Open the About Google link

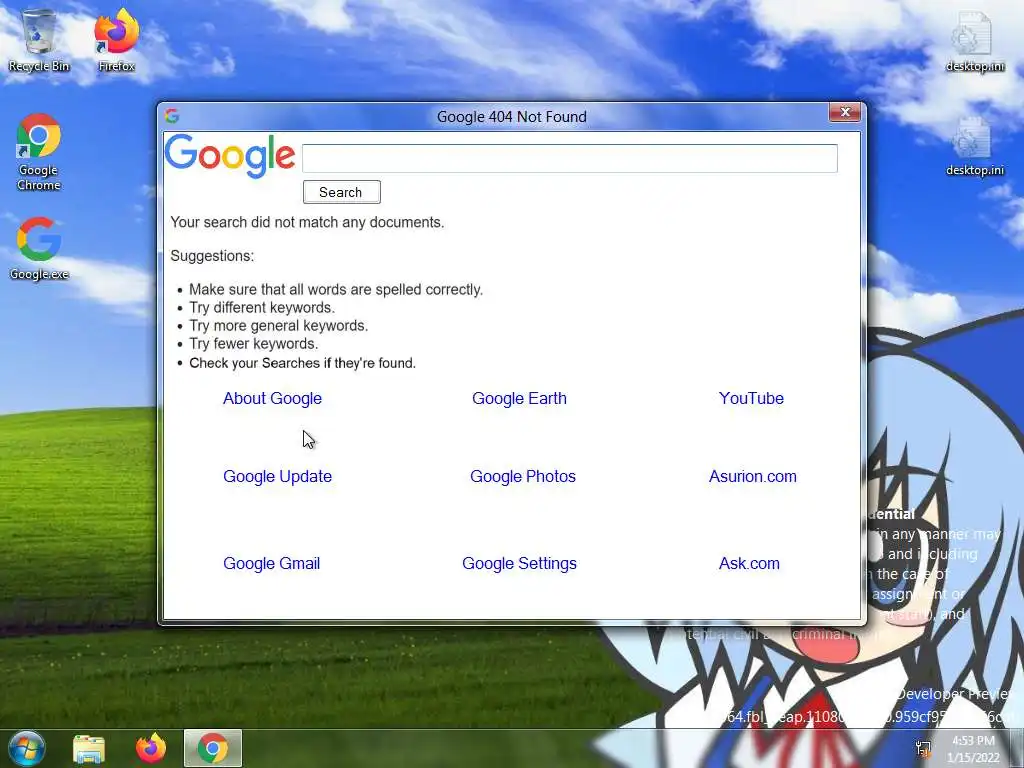[x=272, y=398]
